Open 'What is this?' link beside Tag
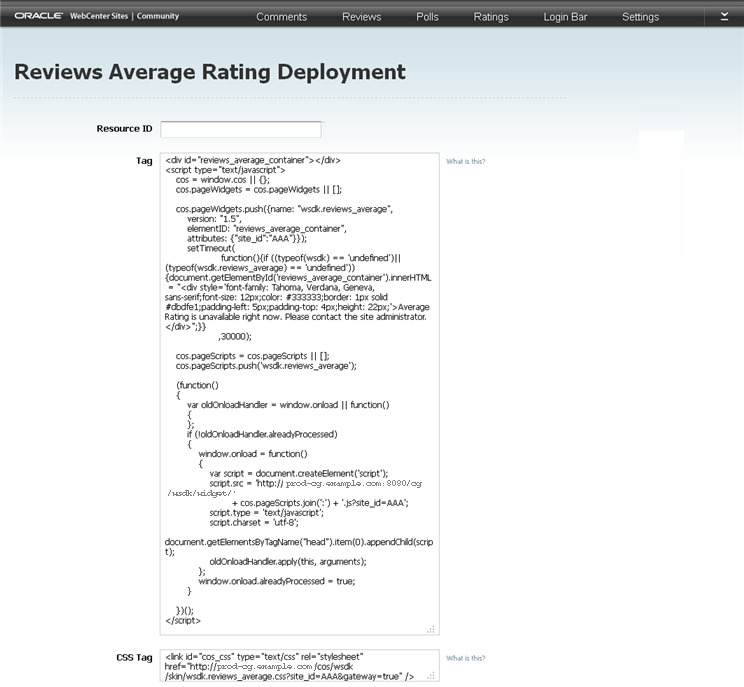The height and width of the screenshot is (687, 744). (x=465, y=161)
